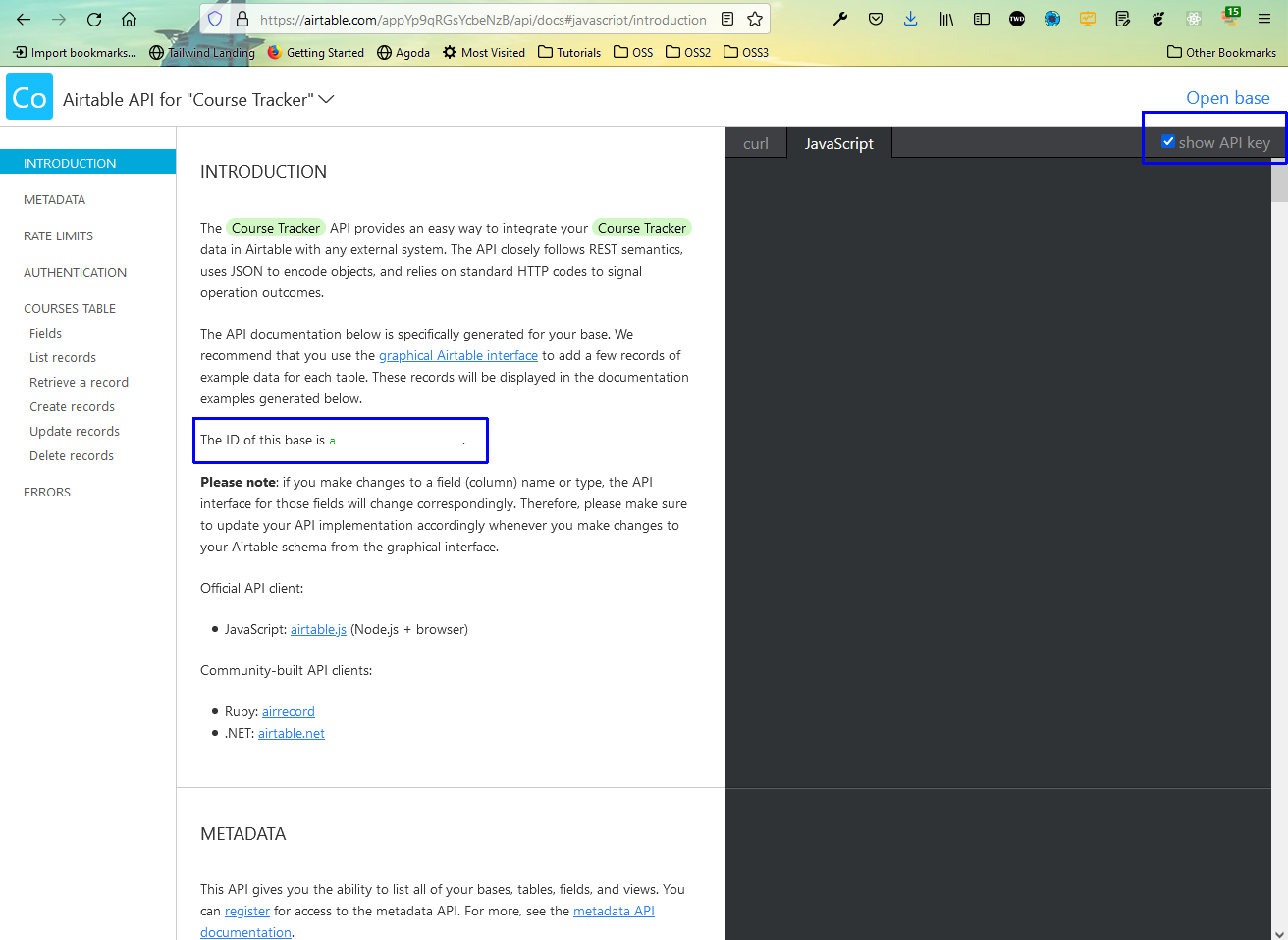The image size is (1288, 940).
Task: Click the Open base link
Action: (1228, 97)
